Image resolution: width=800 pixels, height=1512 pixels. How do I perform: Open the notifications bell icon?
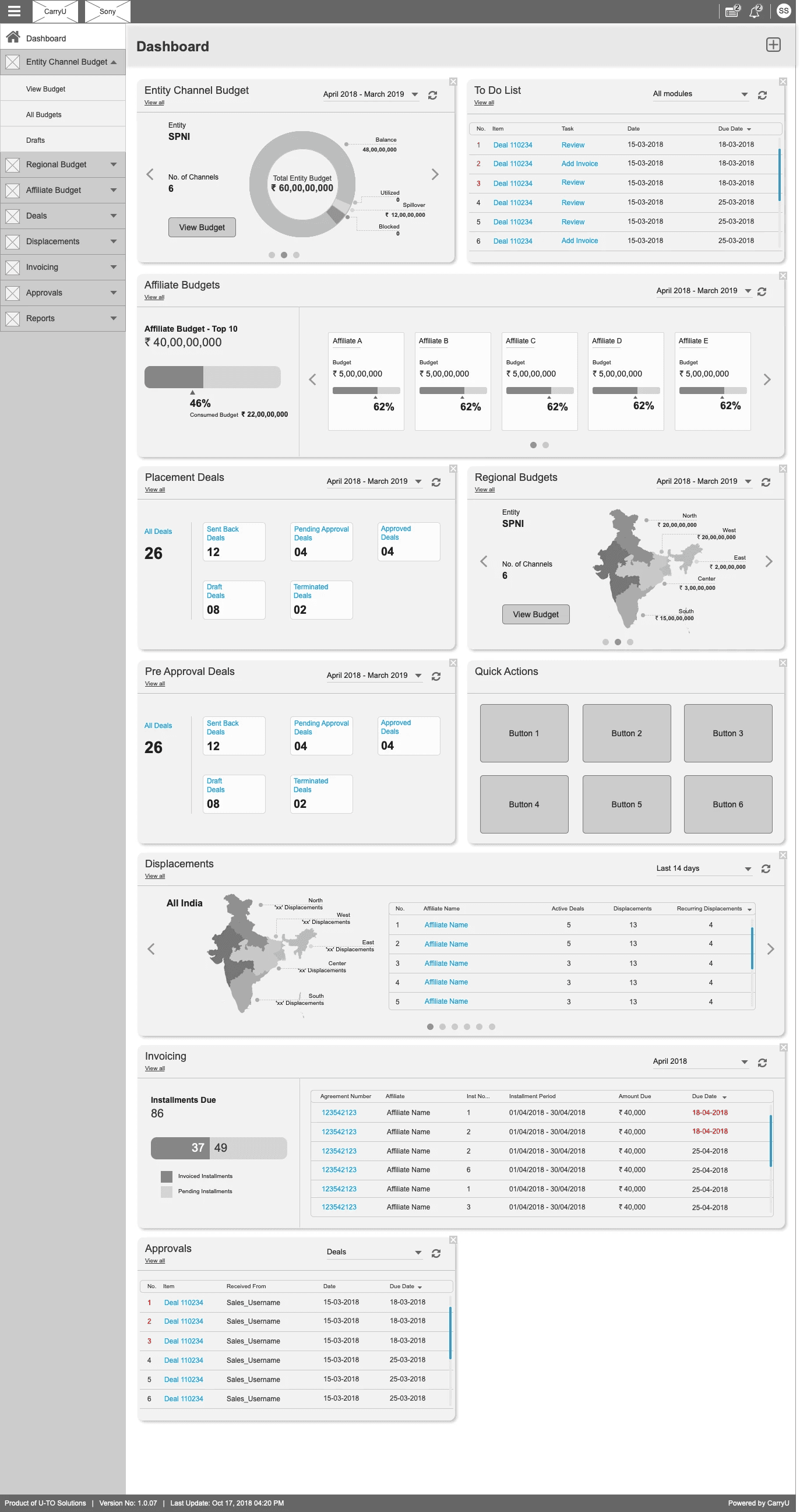754,11
